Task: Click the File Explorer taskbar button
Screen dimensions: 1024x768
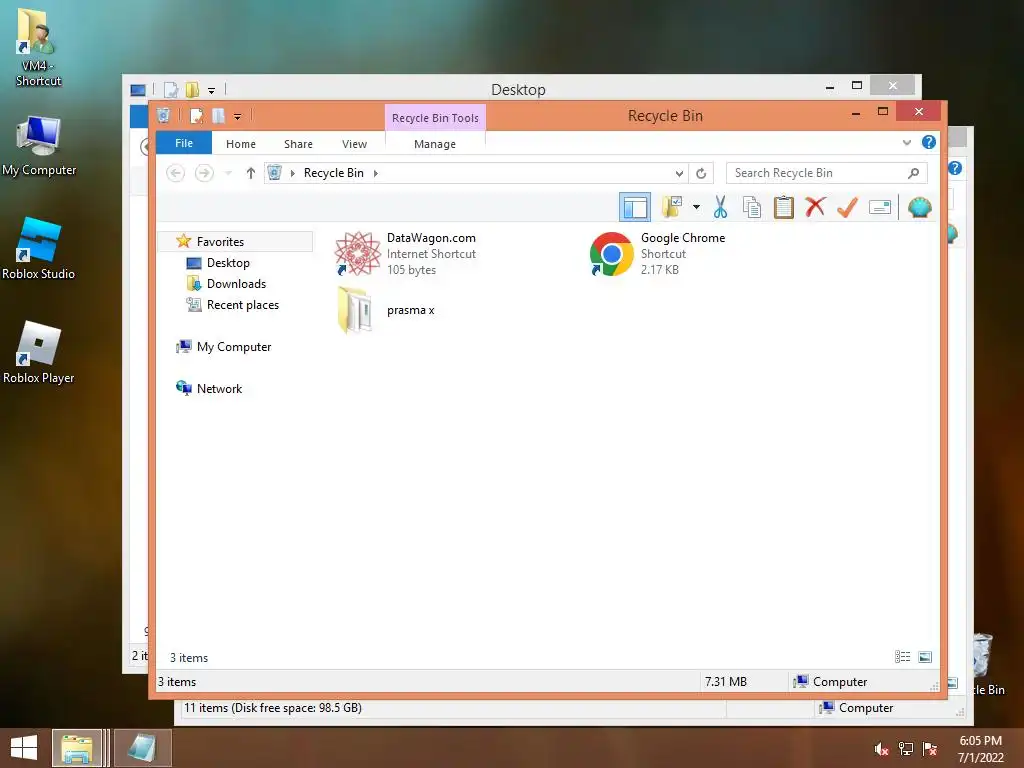Action: click(77, 748)
